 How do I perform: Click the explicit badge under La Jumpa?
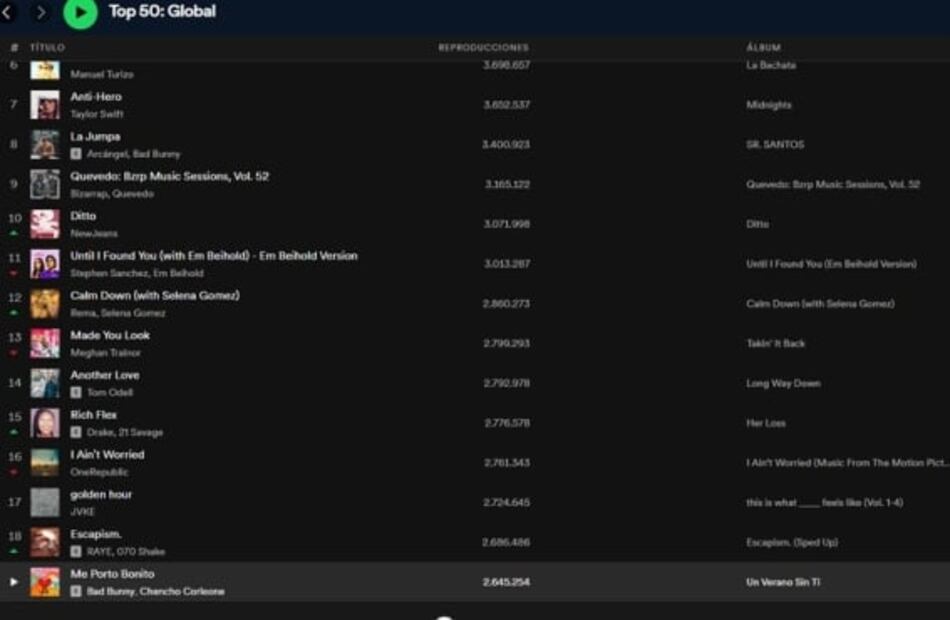tap(76, 154)
